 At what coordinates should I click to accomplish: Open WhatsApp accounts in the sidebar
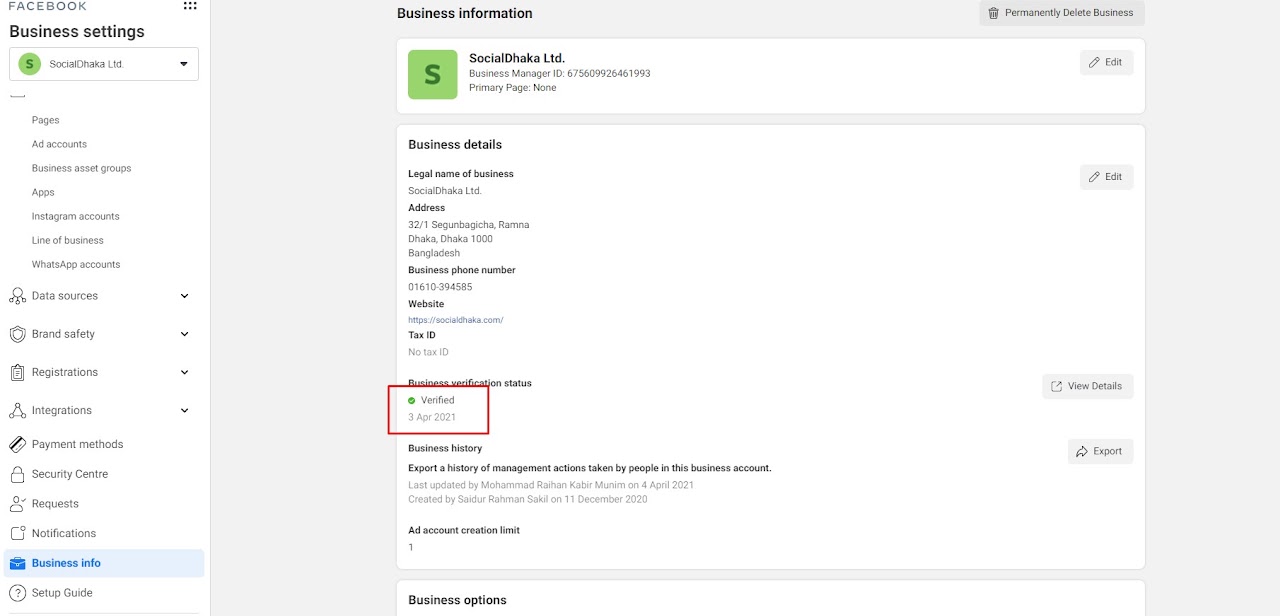click(76, 264)
